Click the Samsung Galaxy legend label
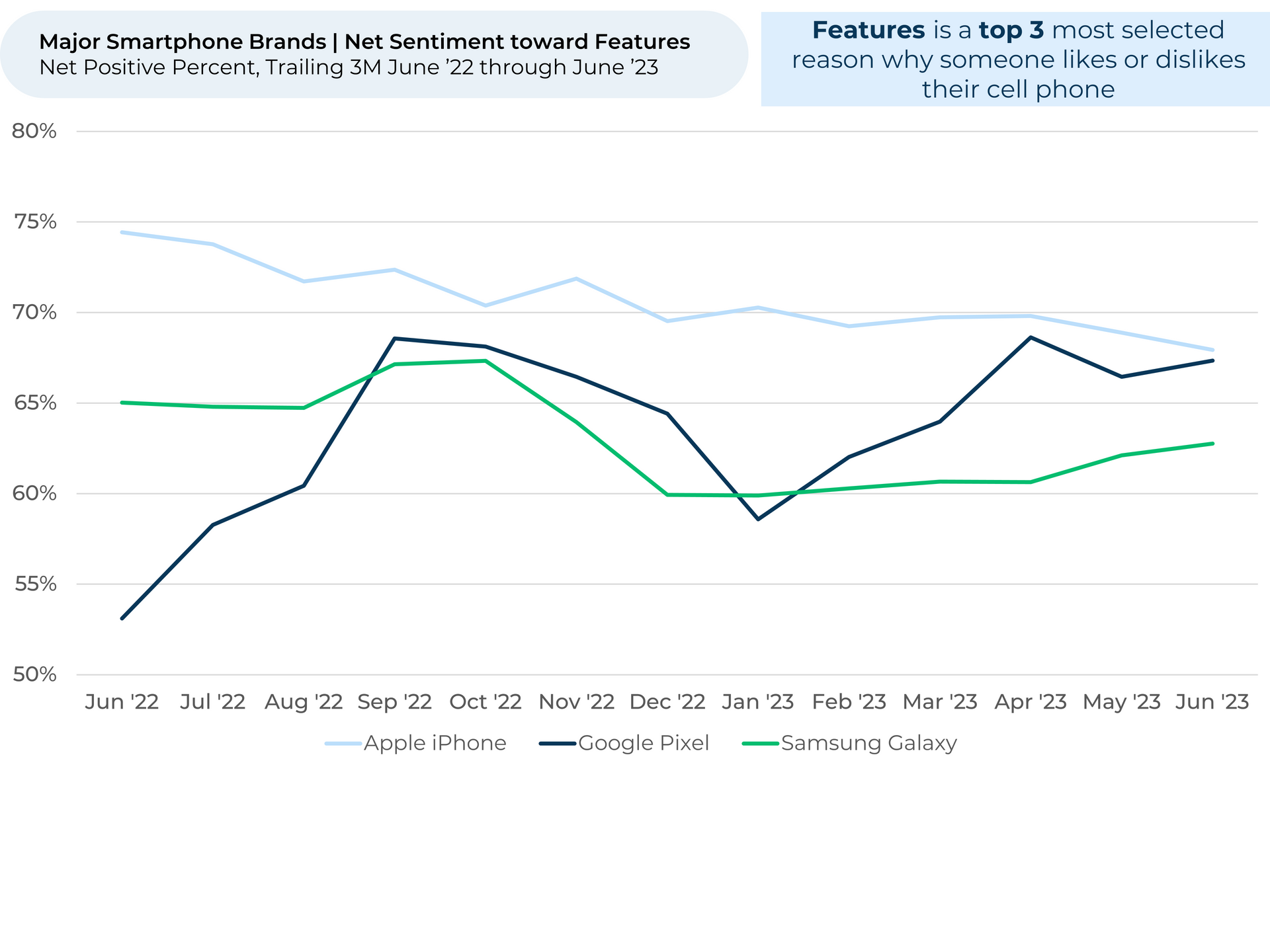Image resolution: width=1270 pixels, height=952 pixels. 869,744
